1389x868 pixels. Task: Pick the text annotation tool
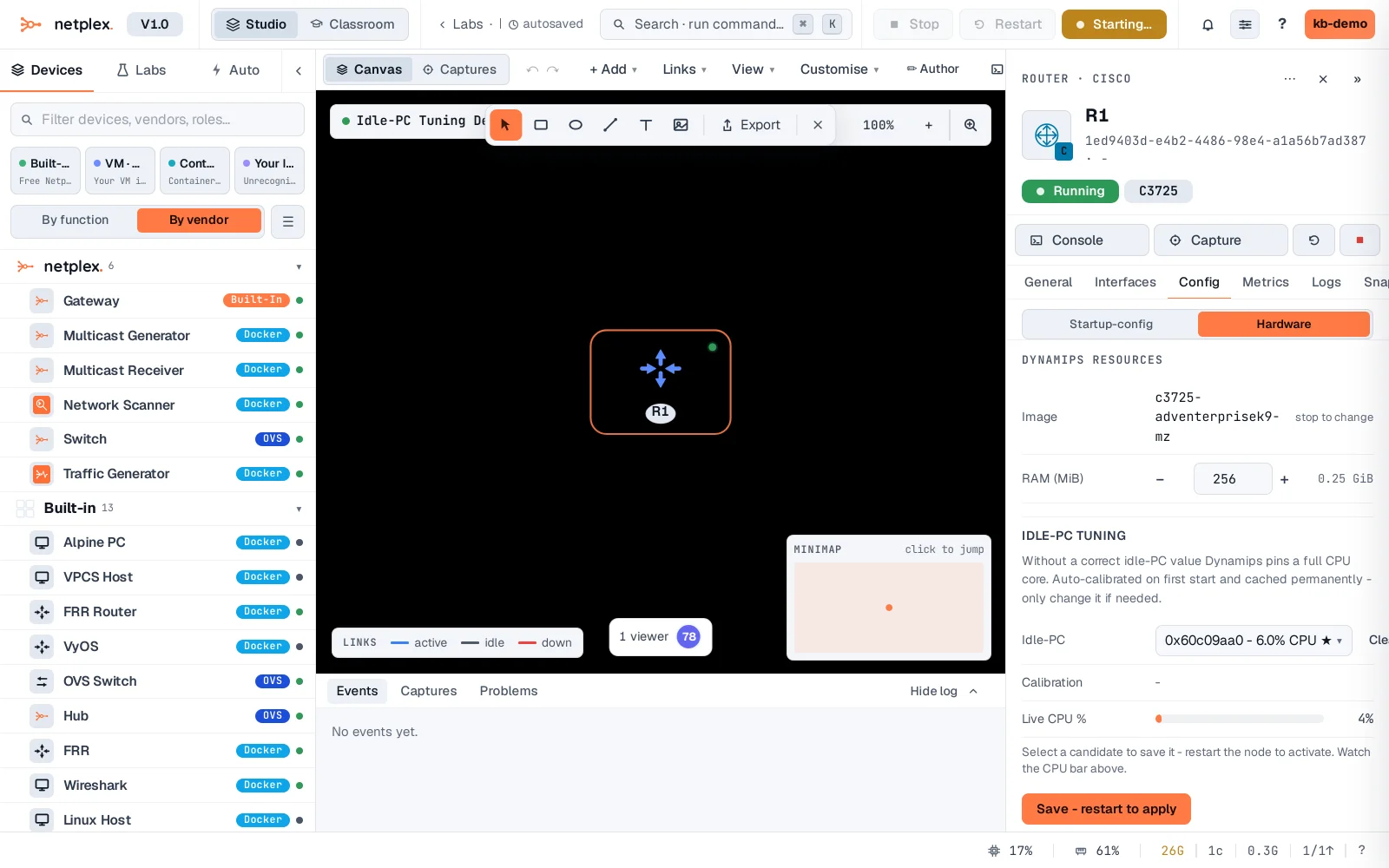pyautogui.click(x=646, y=125)
